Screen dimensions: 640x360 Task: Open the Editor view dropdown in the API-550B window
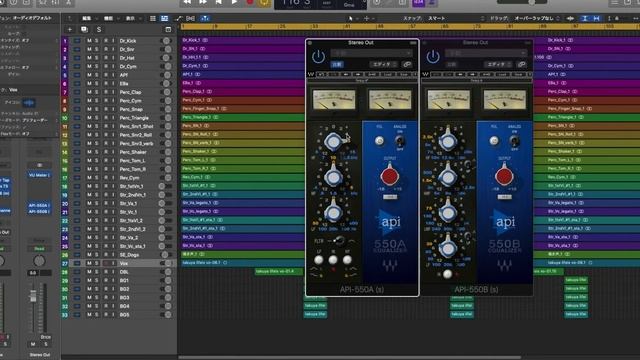pos(498,64)
